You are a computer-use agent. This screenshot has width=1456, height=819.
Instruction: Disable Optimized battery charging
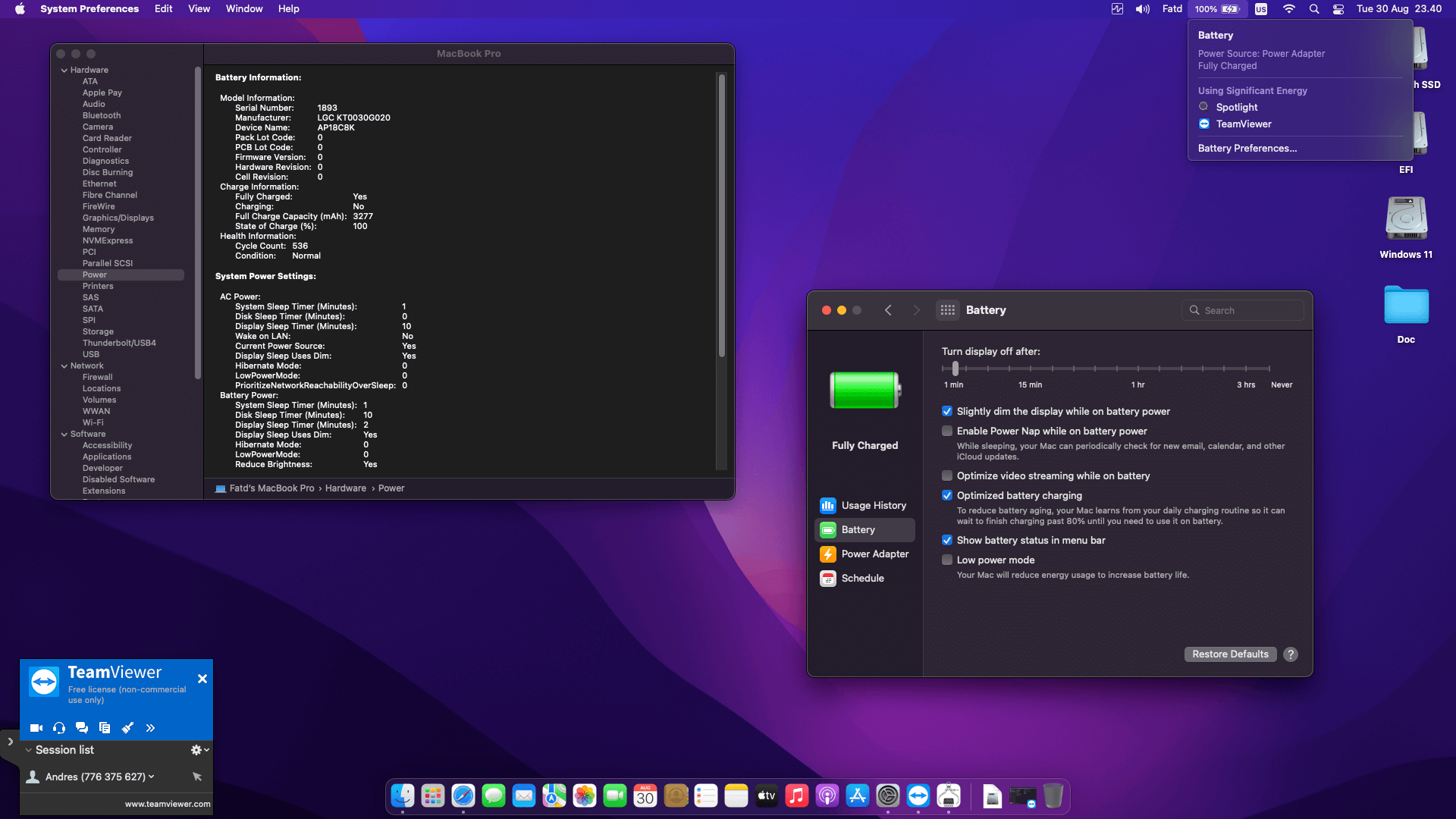point(947,496)
